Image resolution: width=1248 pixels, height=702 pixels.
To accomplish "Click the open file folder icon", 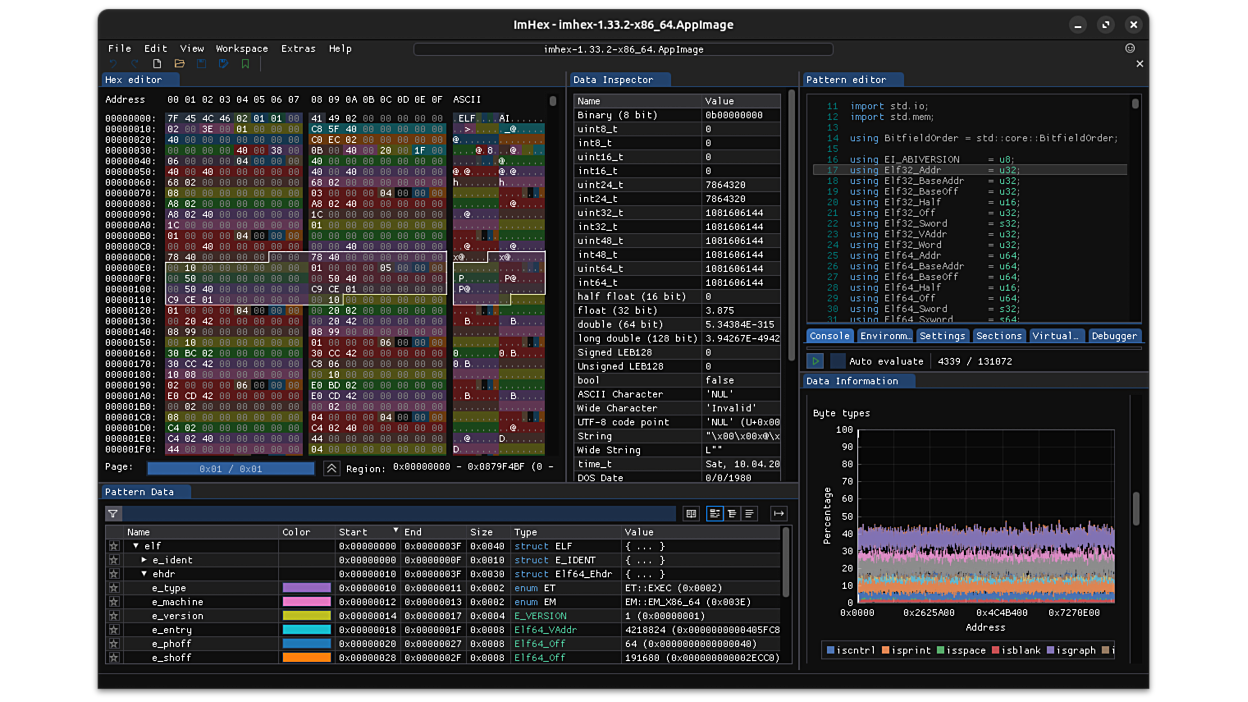I will pyautogui.click(x=179, y=64).
